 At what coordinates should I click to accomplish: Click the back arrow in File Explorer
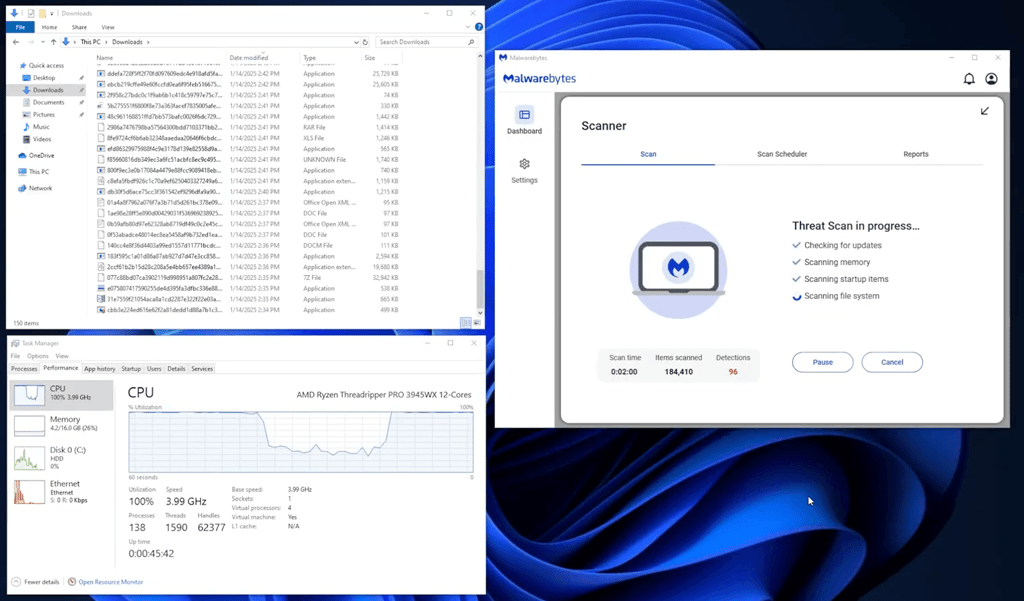click(x=16, y=42)
